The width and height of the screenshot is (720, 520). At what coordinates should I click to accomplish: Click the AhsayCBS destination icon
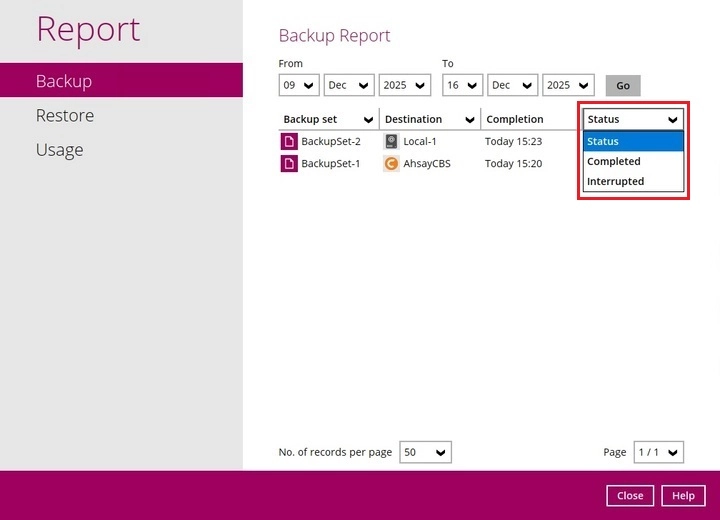391,163
